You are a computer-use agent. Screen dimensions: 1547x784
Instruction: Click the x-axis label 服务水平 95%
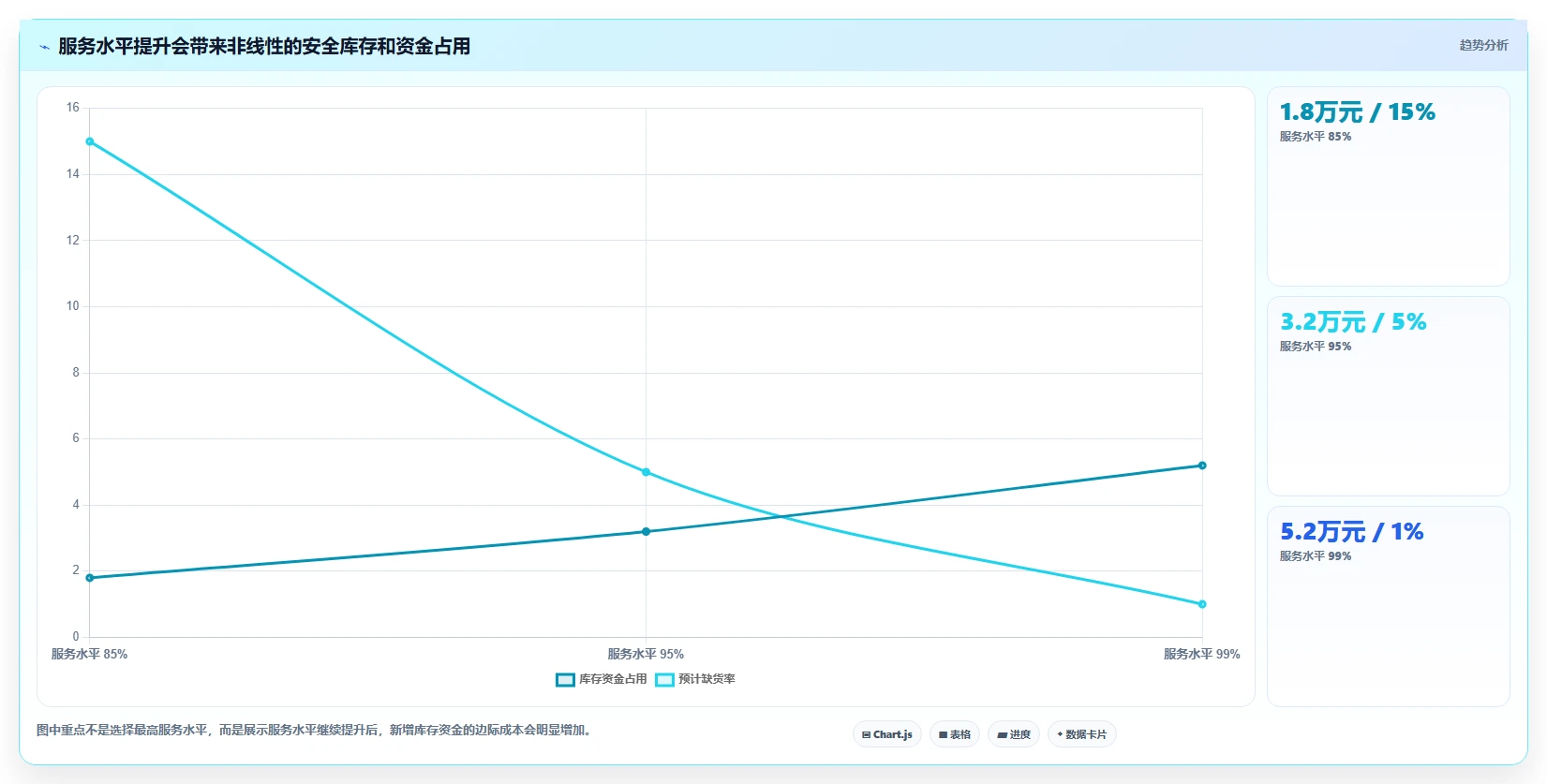(x=646, y=654)
